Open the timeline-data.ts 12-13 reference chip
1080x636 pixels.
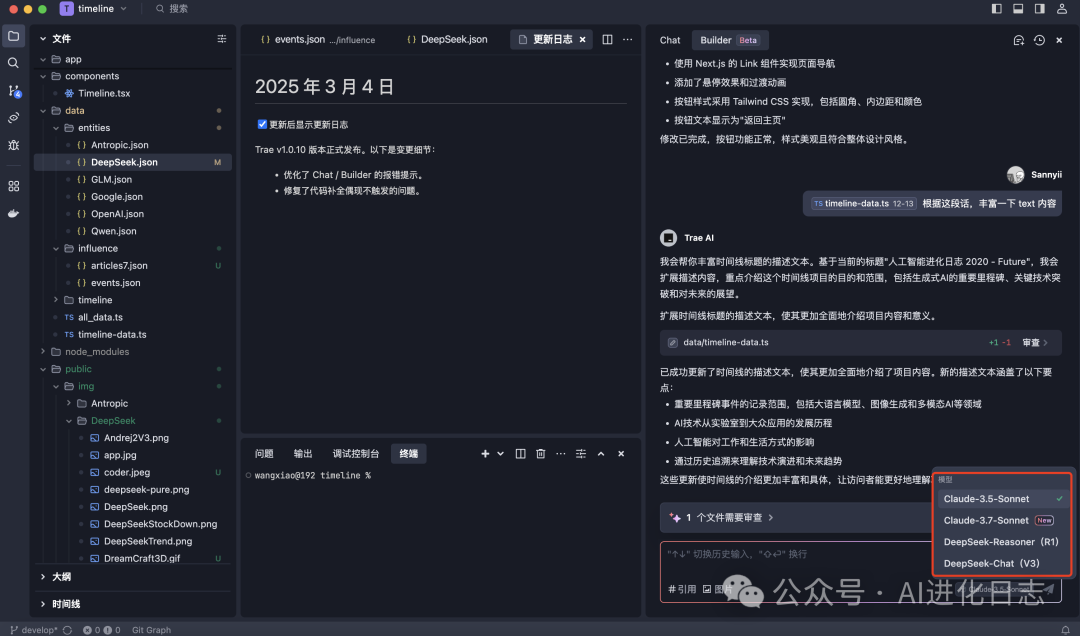pyautogui.click(x=863, y=203)
